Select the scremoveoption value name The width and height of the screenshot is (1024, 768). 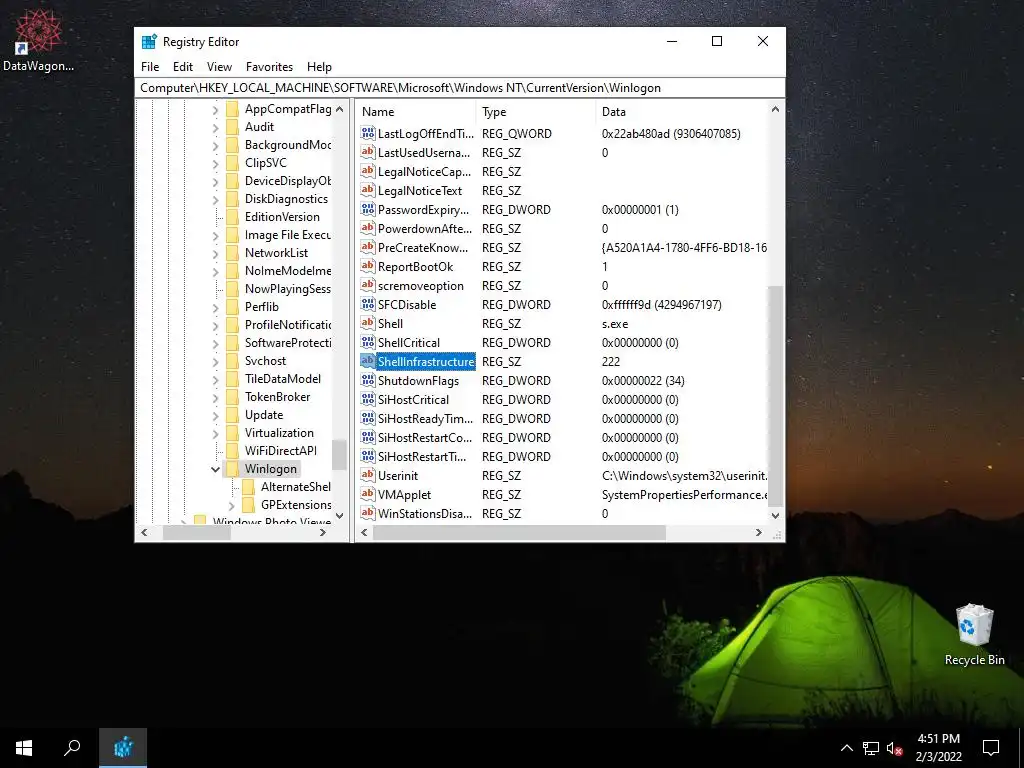(x=421, y=285)
